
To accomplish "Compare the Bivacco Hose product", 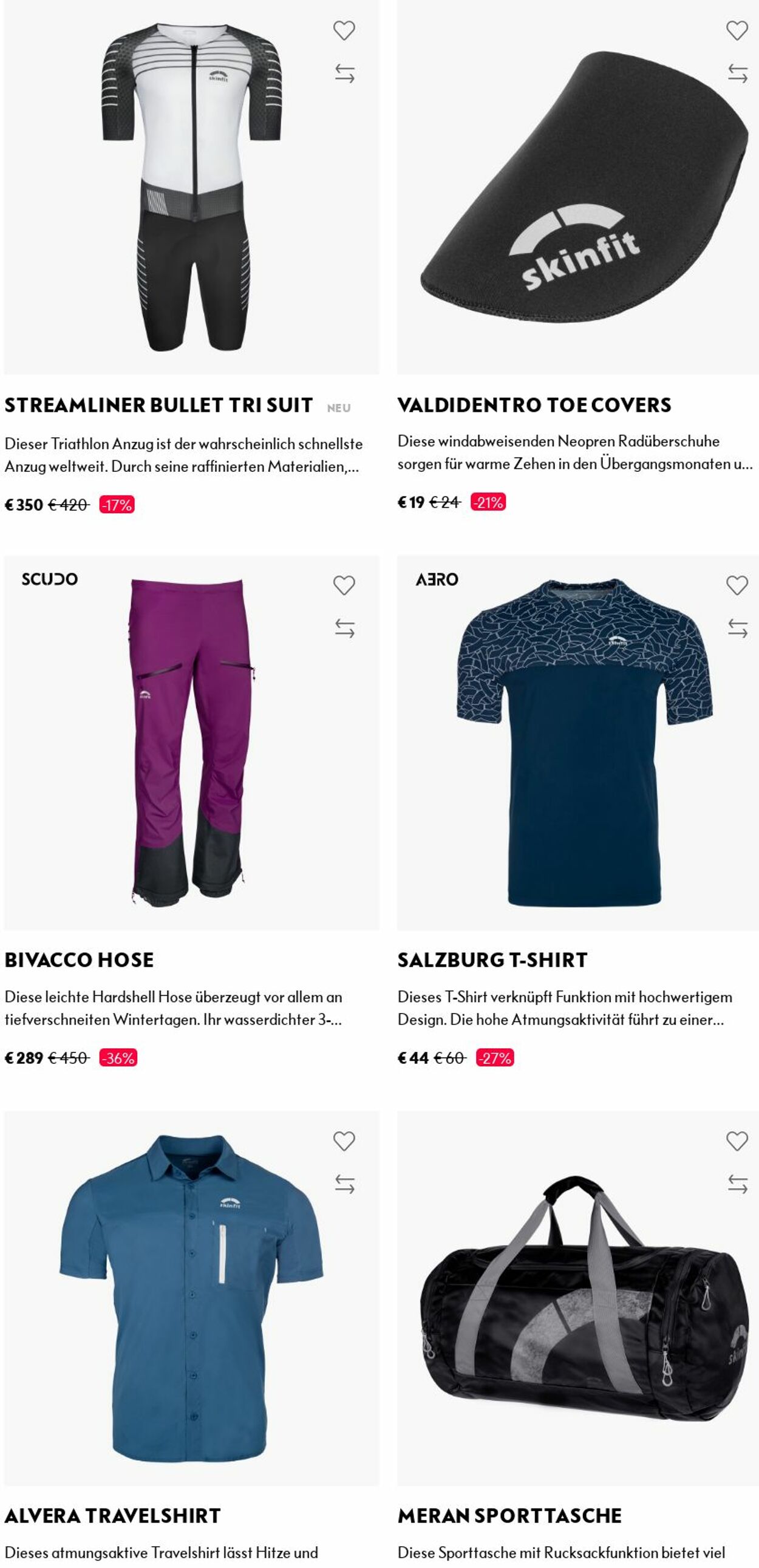I will tap(344, 628).
